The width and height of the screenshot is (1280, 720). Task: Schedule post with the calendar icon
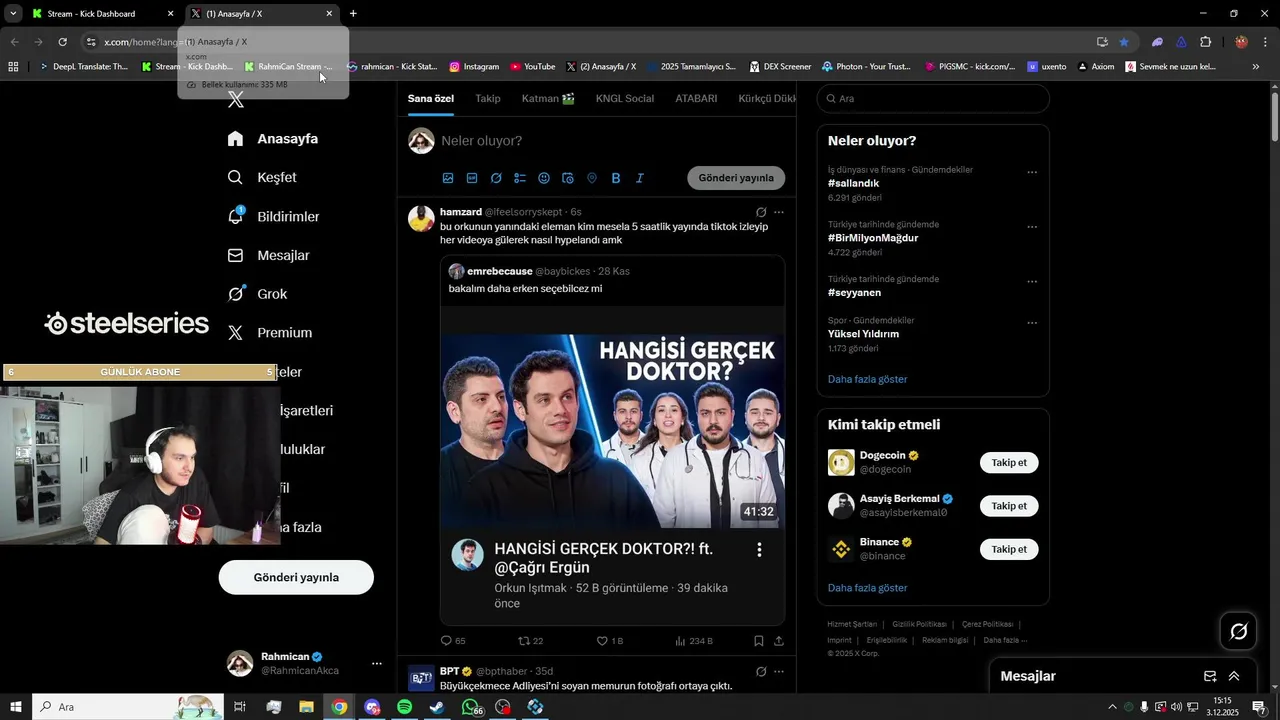point(568,178)
